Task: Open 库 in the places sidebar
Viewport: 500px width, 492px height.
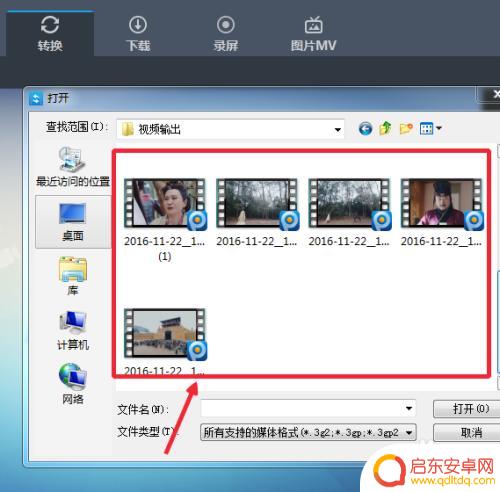Action: click(x=73, y=276)
